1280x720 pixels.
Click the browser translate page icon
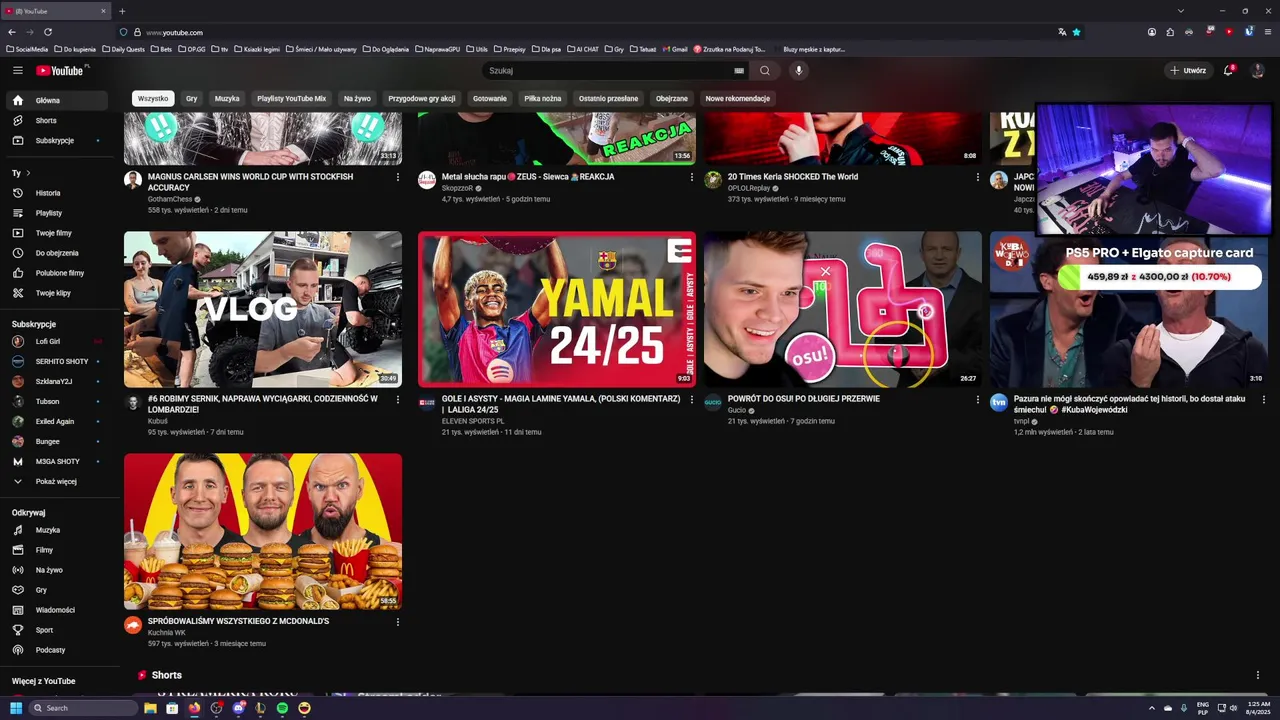click(1061, 32)
